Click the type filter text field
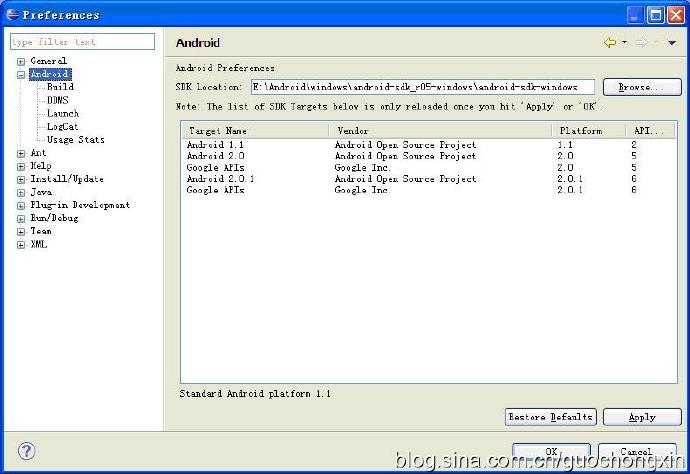This screenshot has width=690, height=474. [82, 42]
